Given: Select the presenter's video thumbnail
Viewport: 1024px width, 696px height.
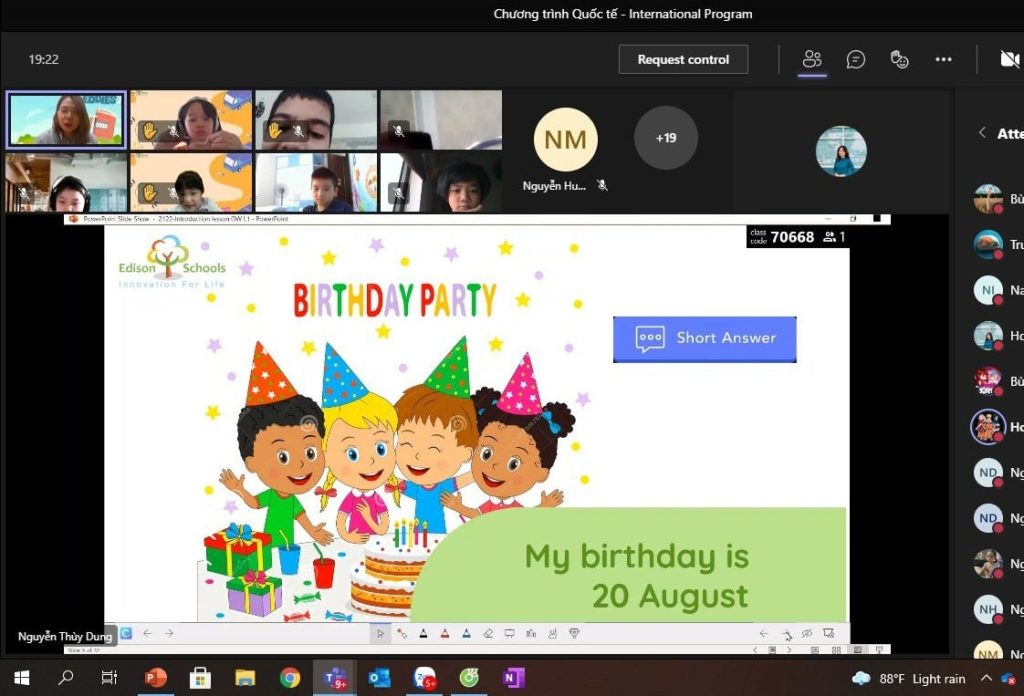Looking at the screenshot, I should (x=66, y=119).
